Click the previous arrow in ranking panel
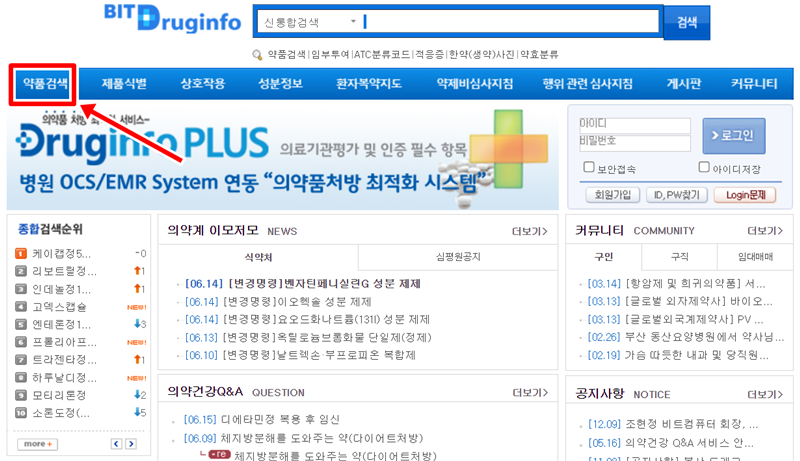This screenshot has width=800, height=461. [116, 444]
